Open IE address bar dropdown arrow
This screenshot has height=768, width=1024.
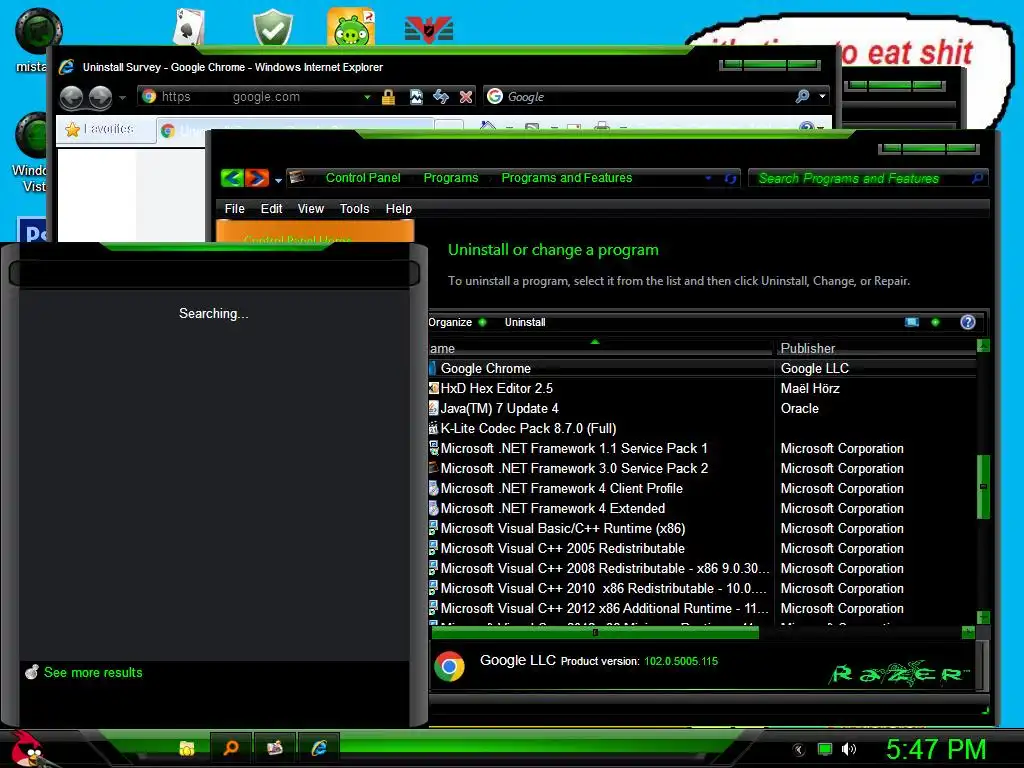[x=368, y=97]
